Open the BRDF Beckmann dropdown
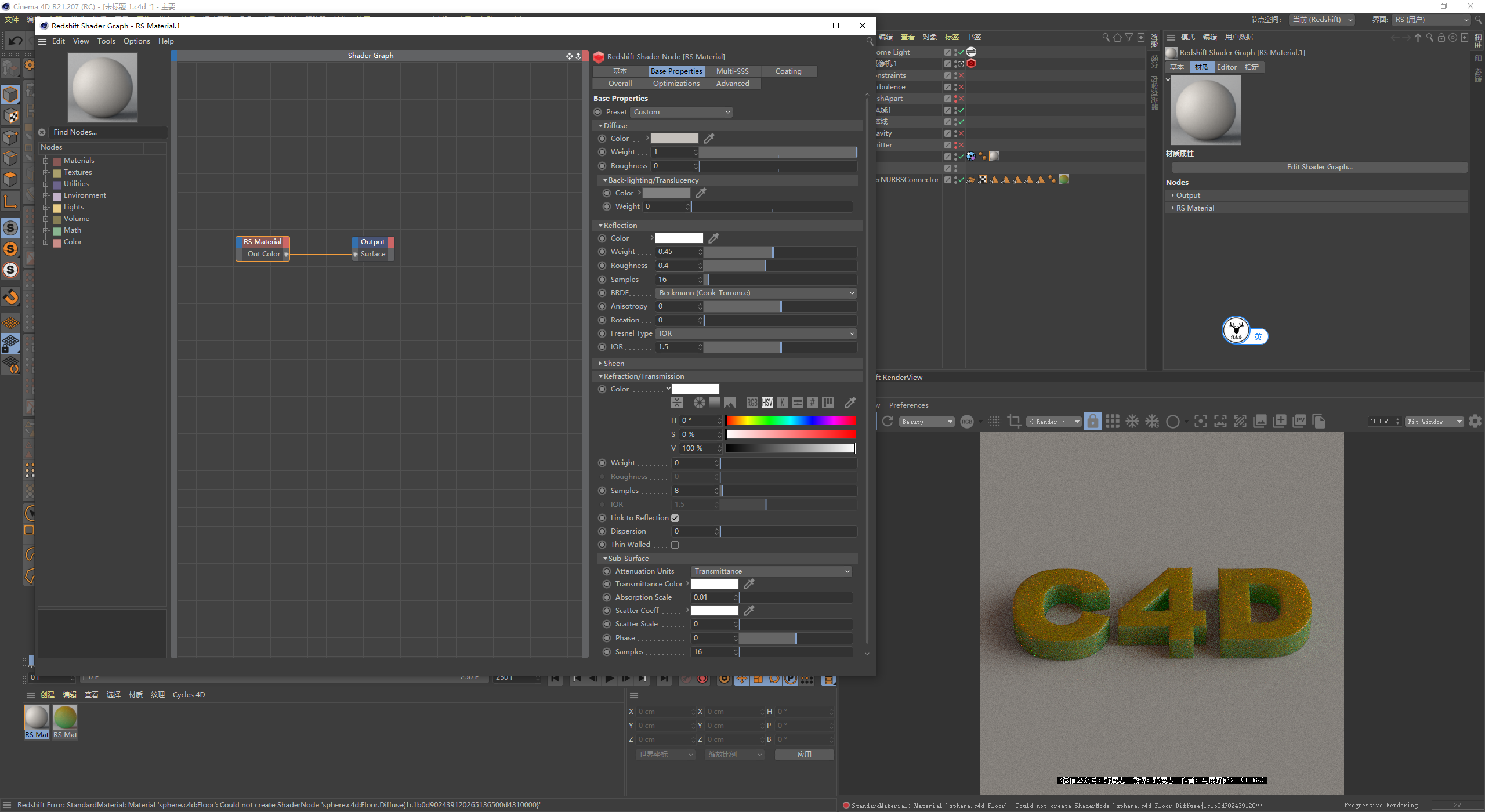This screenshot has width=1485, height=812. pyautogui.click(x=755, y=293)
